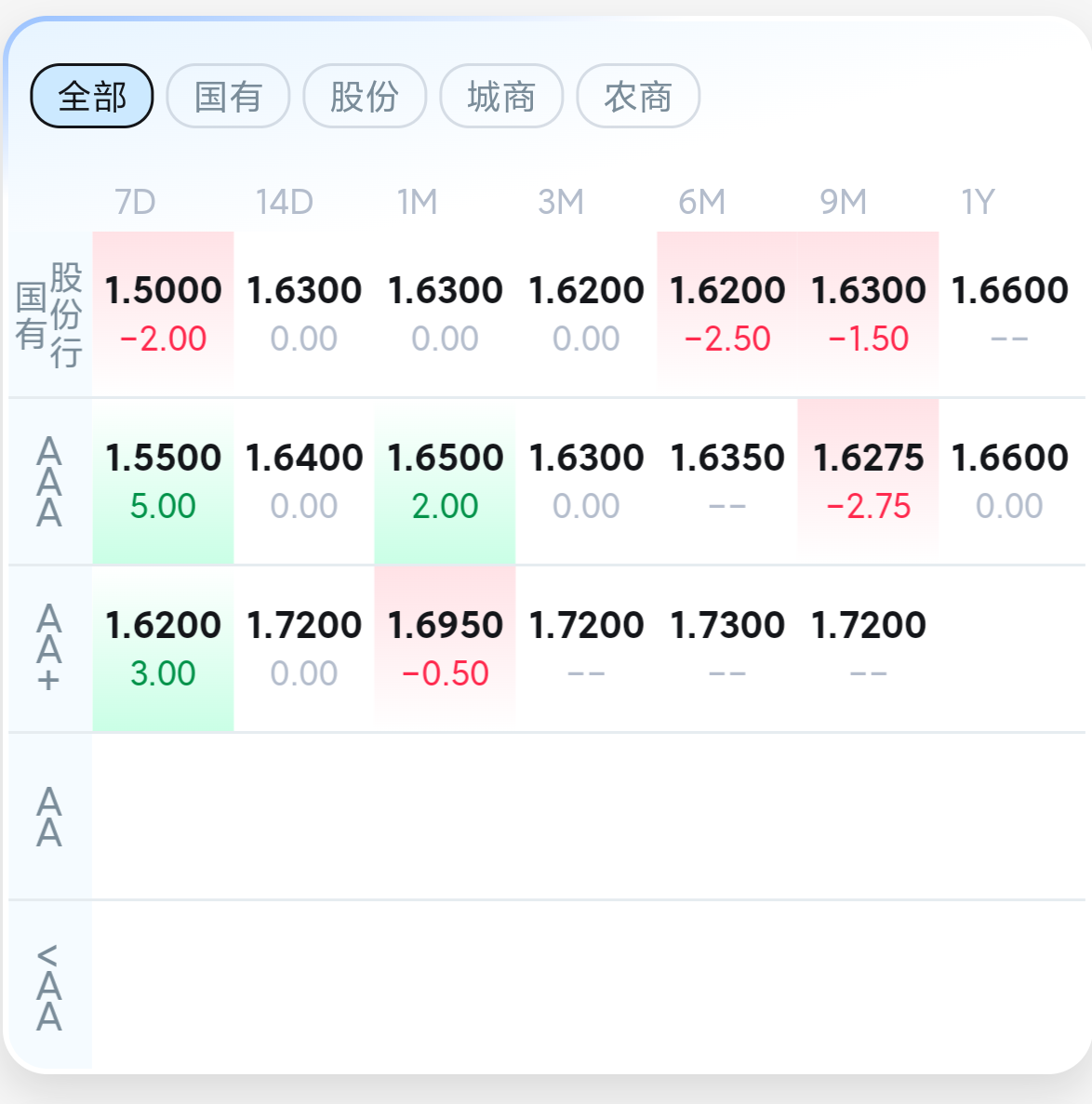
Task: Select the AA+ row label
Action: pos(49,648)
